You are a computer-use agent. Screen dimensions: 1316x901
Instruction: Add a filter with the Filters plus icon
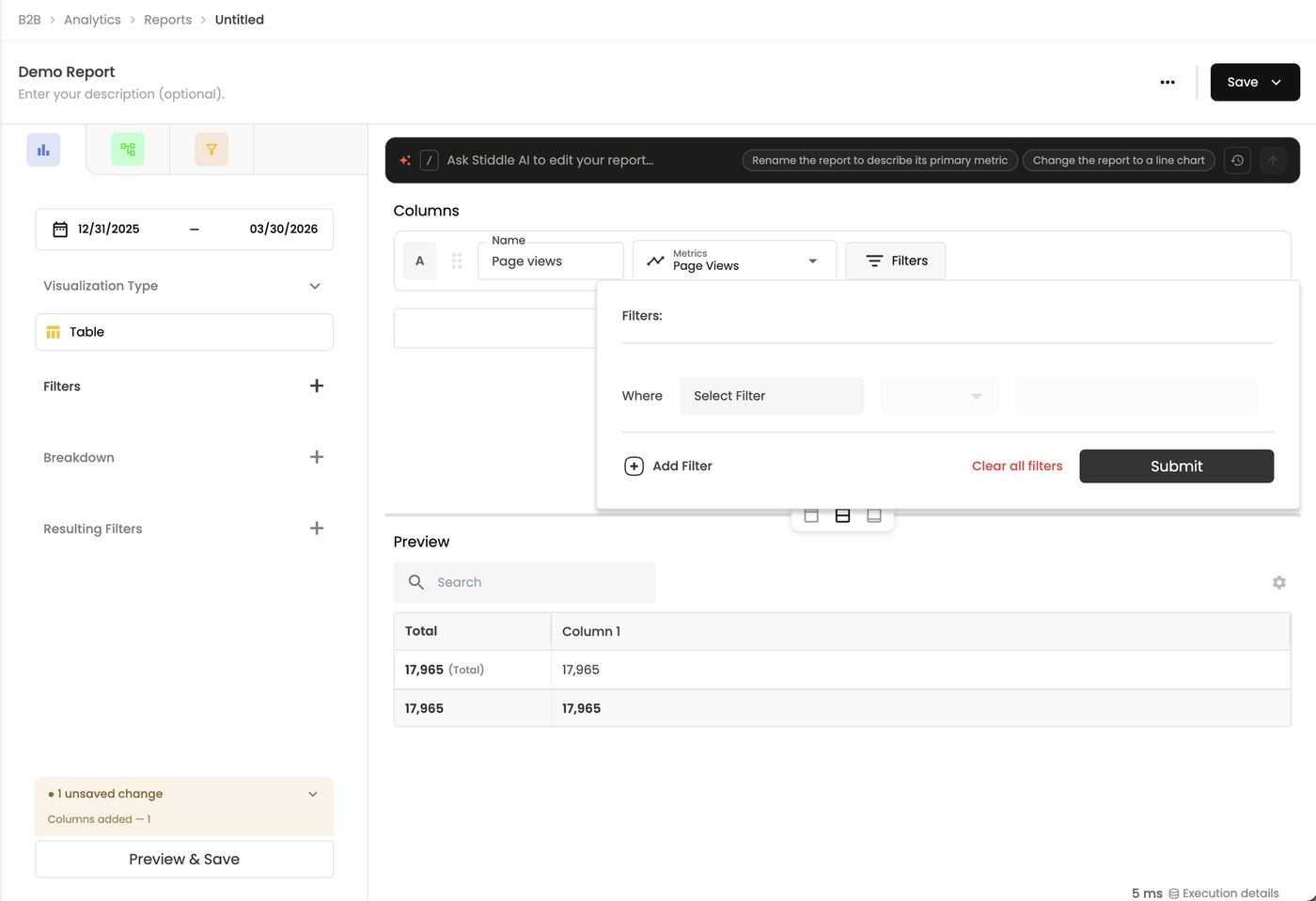click(317, 386)
